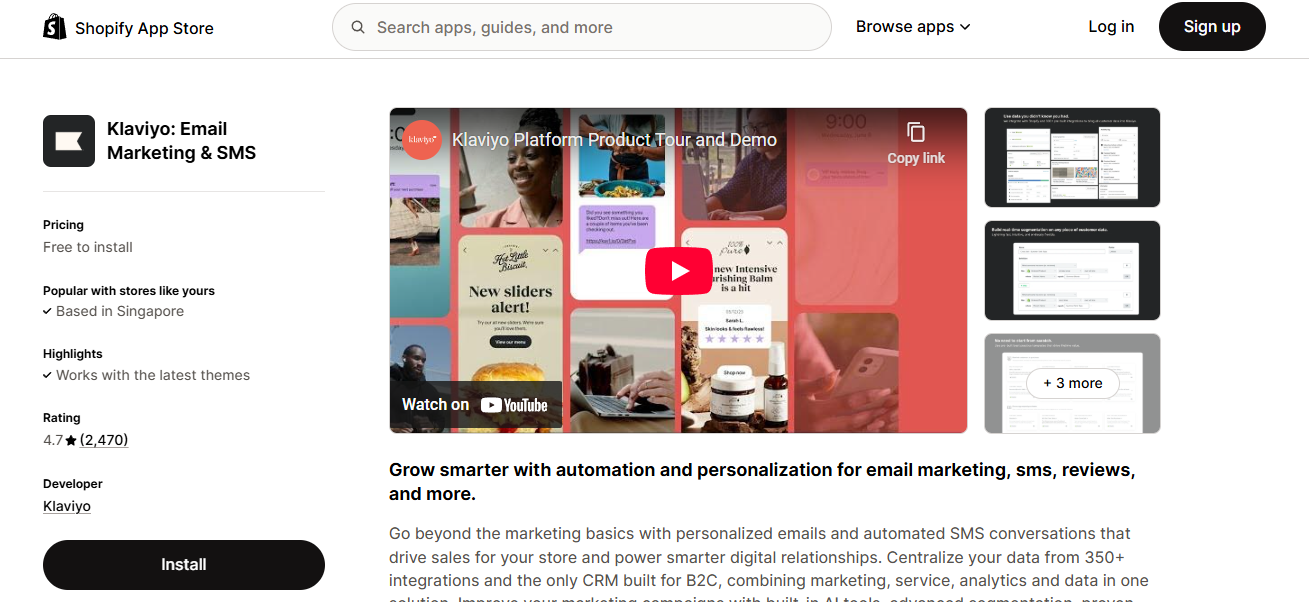Image resolution: width=1309 pixels, height=602 pixels.
Task: Expand the Browse apps dropdown
Action: coord(913,27)
